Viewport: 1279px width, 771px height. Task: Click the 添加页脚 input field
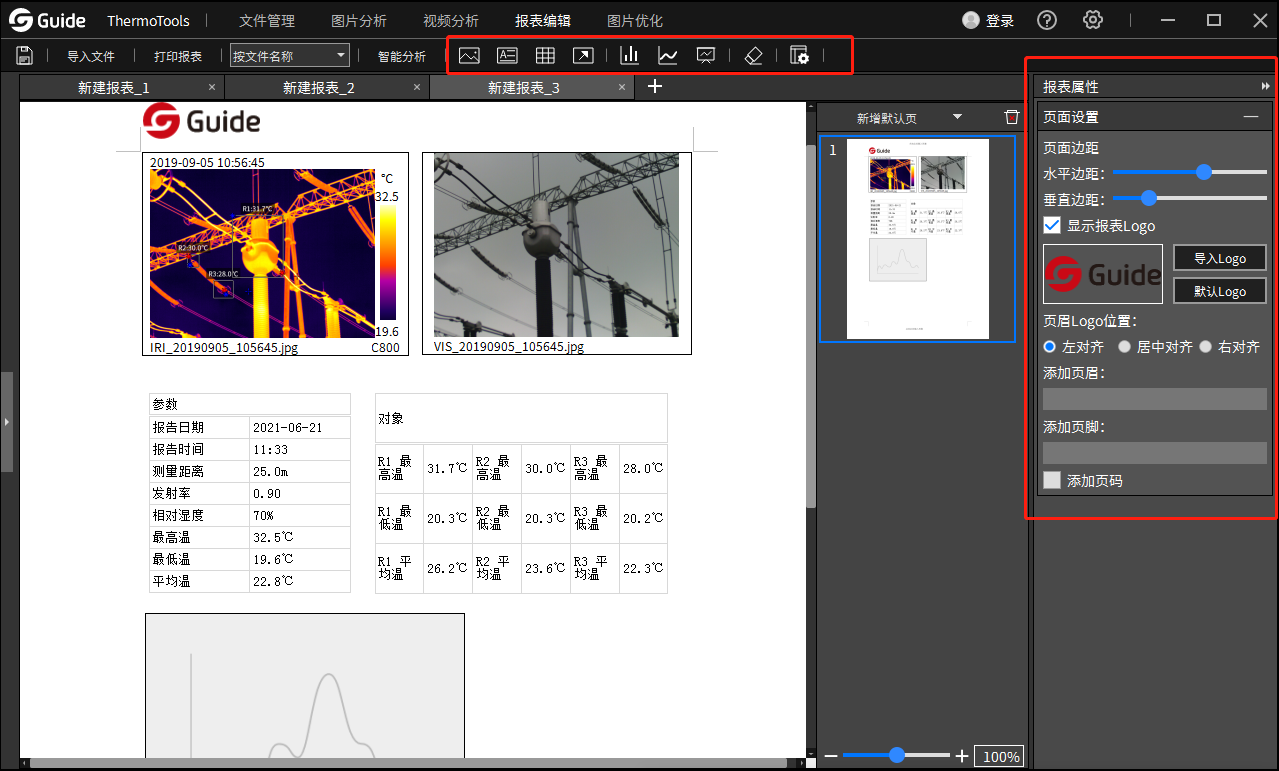click(x=1155, y=453)
